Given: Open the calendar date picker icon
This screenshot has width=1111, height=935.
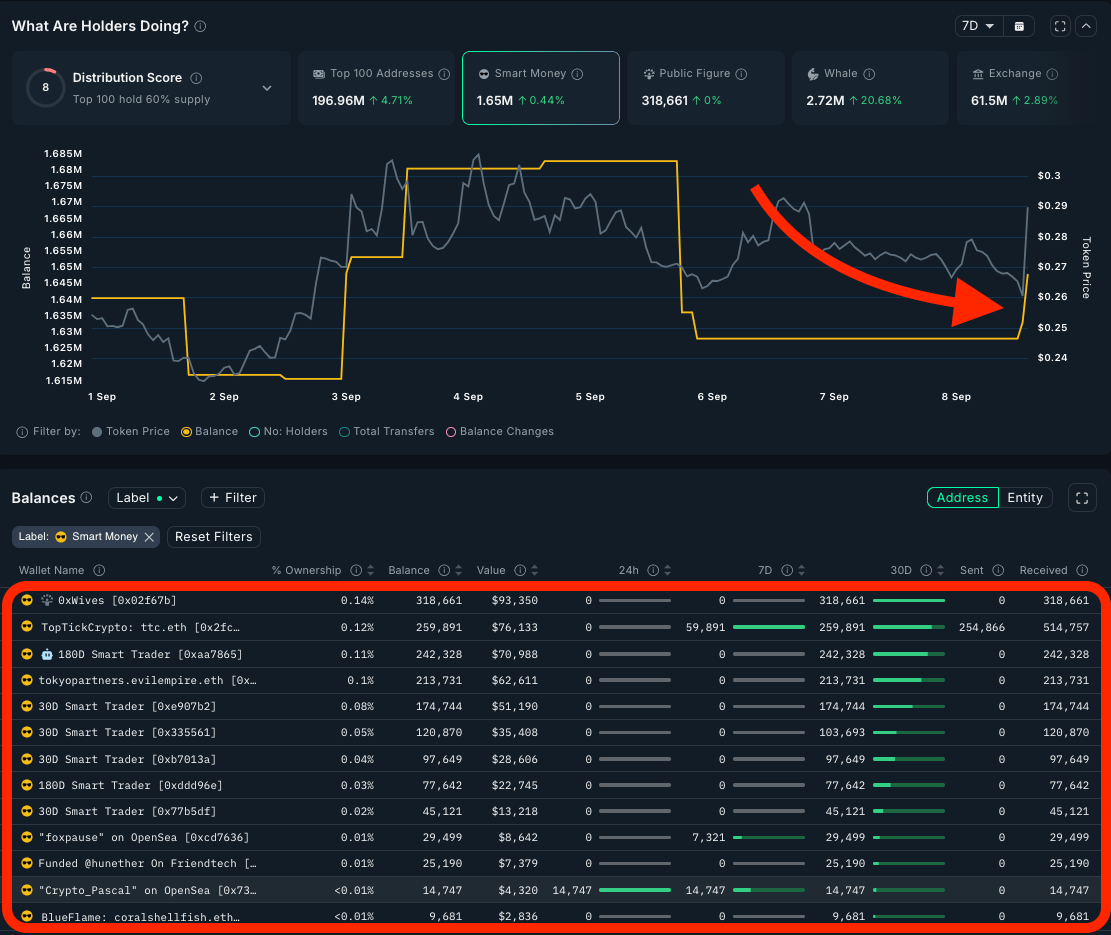Looking at the screenshot, I should pos(1019,26).
